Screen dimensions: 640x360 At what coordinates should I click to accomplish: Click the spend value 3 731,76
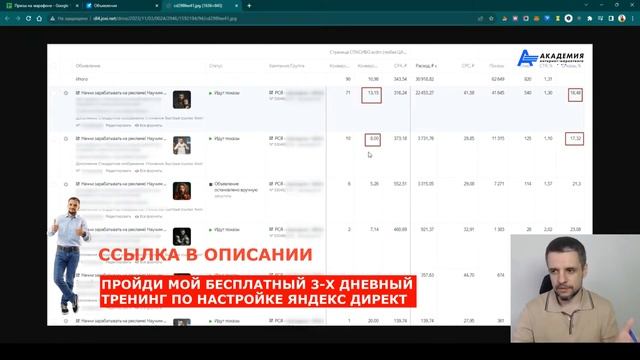point(426,139)
